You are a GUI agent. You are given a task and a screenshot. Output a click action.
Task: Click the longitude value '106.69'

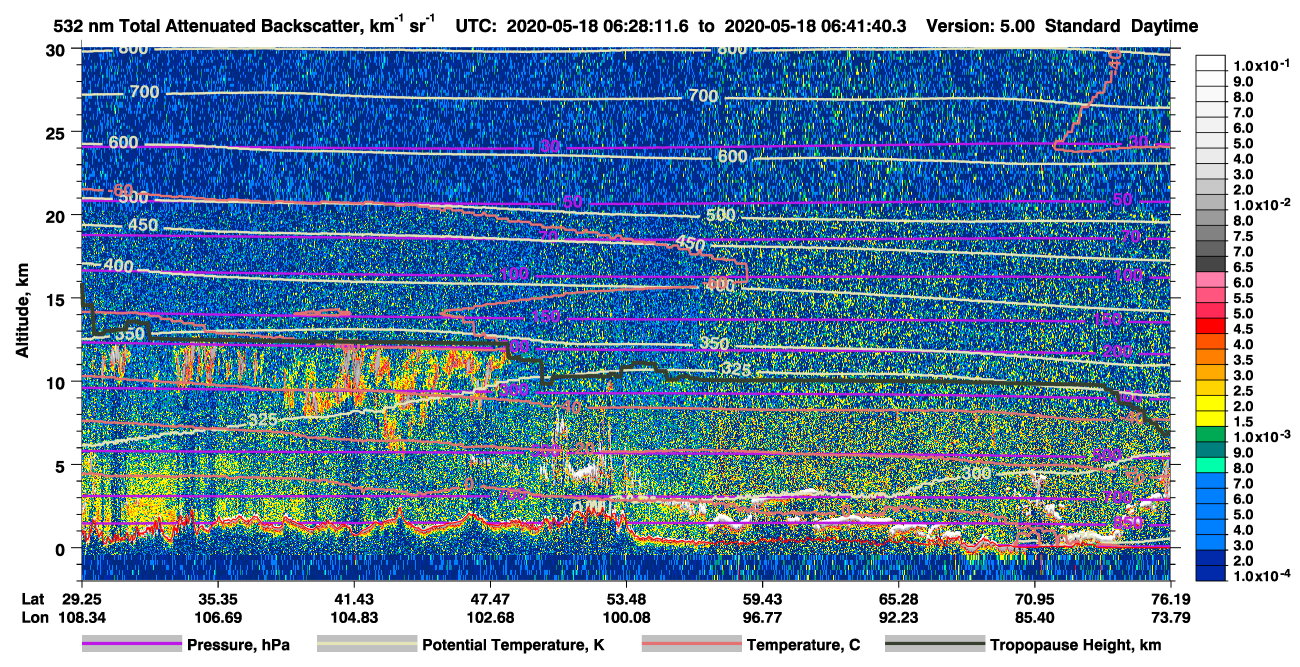tap(218, 617)
